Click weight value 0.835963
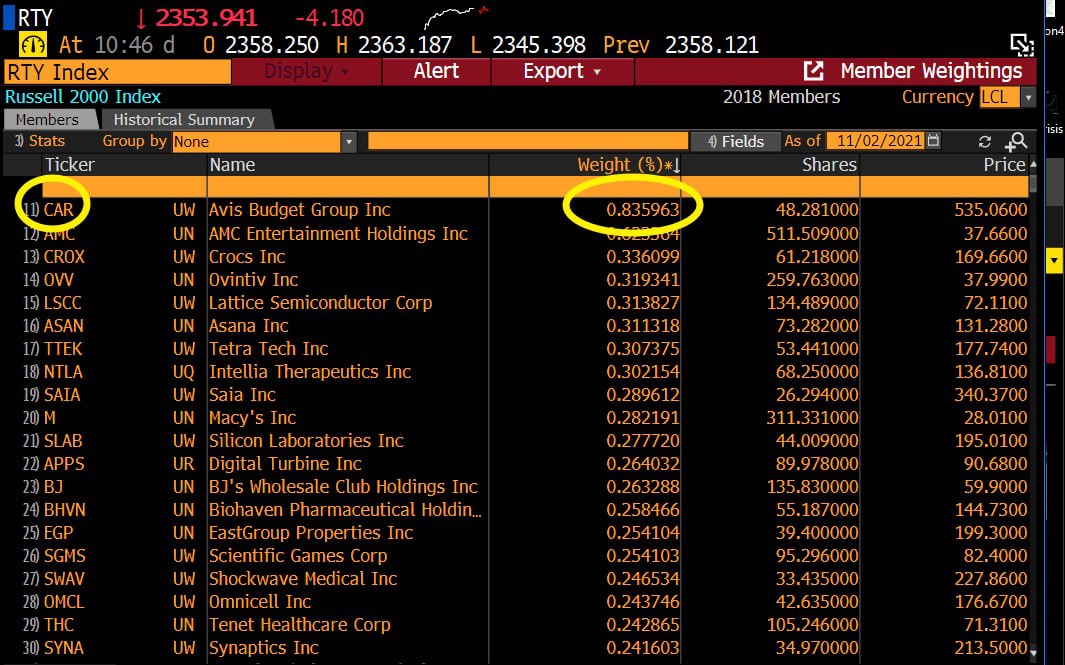Viewport: 1065px width, 665px height. 643,210
